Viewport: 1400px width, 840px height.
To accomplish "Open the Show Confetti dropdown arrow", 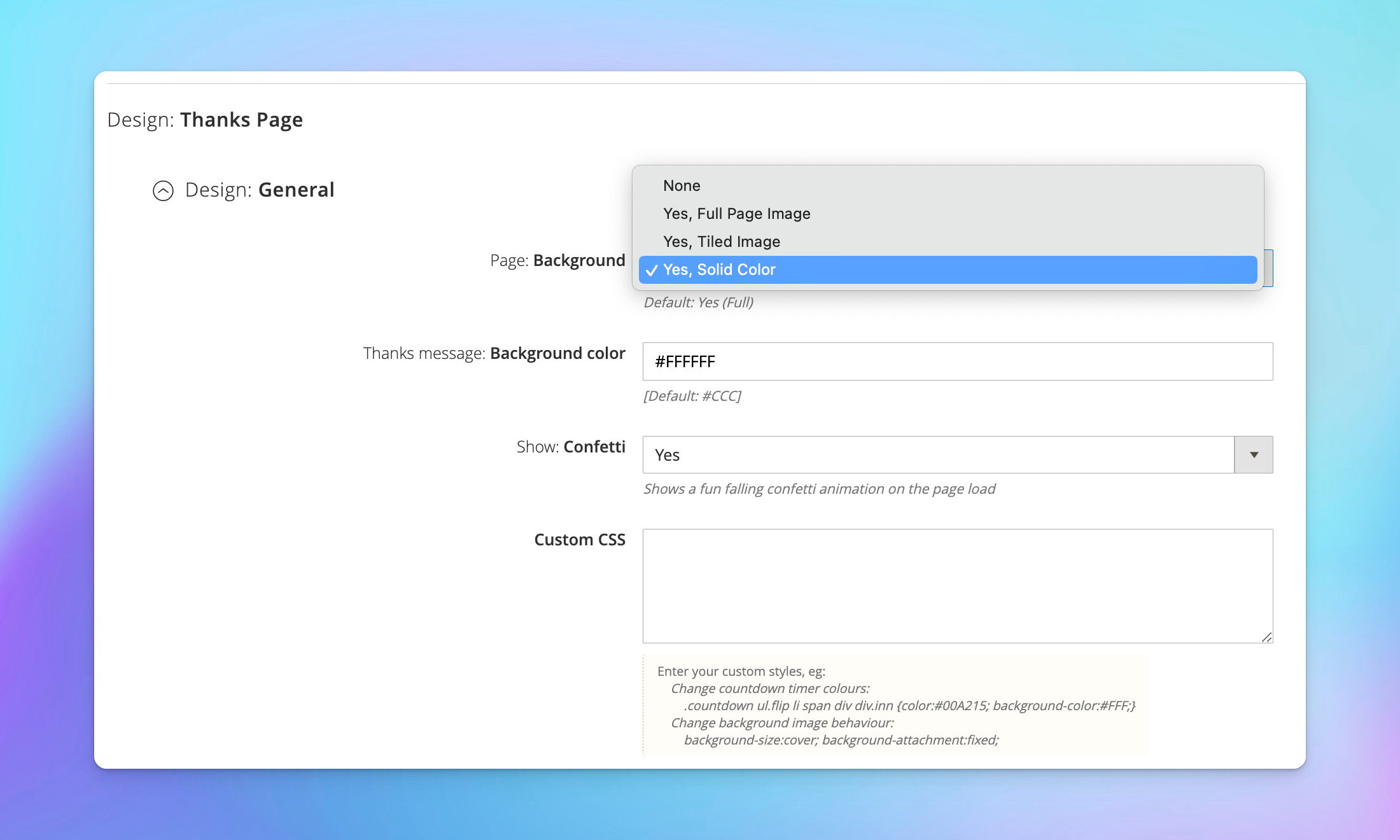I will coord(1254,455).
